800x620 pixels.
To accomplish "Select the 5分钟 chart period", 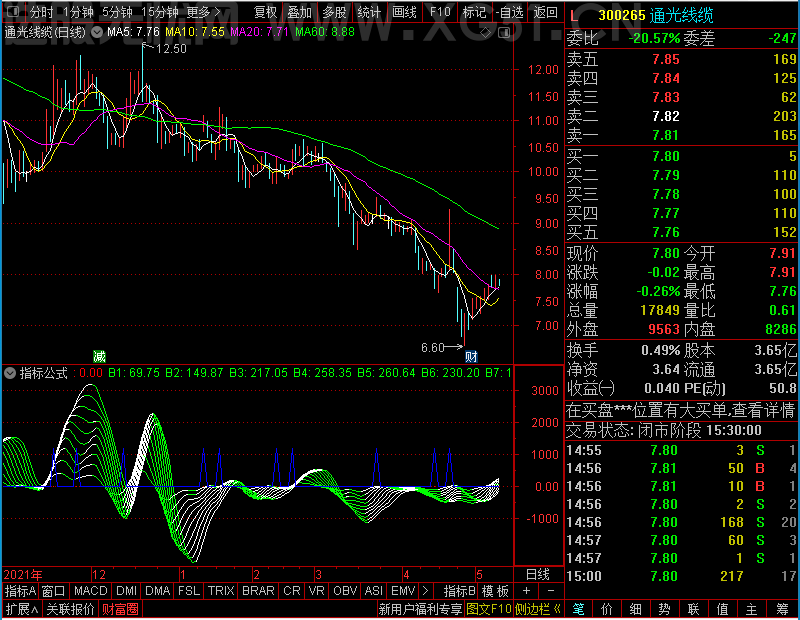I will coord(117,12).
